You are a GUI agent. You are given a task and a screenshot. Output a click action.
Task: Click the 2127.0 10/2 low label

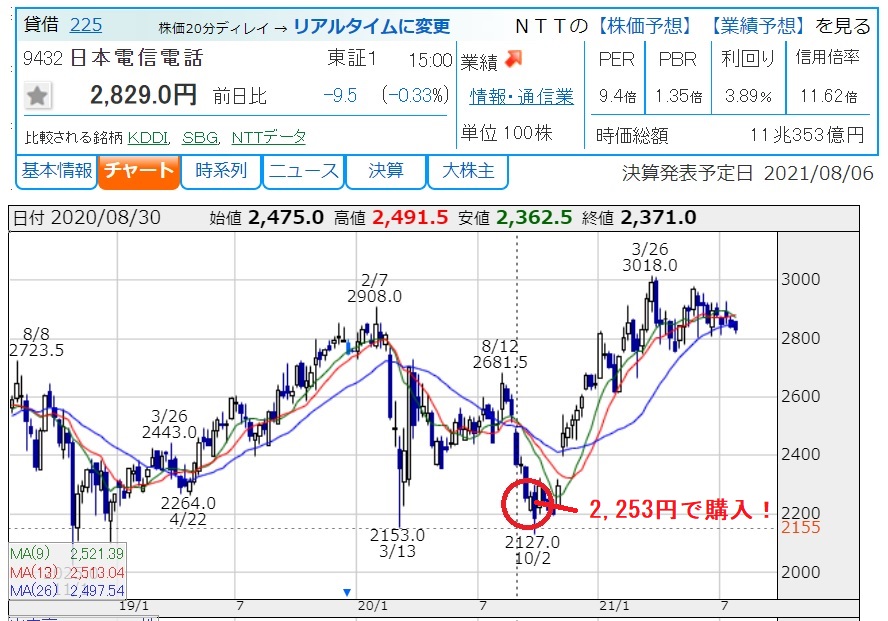point(532,550)
